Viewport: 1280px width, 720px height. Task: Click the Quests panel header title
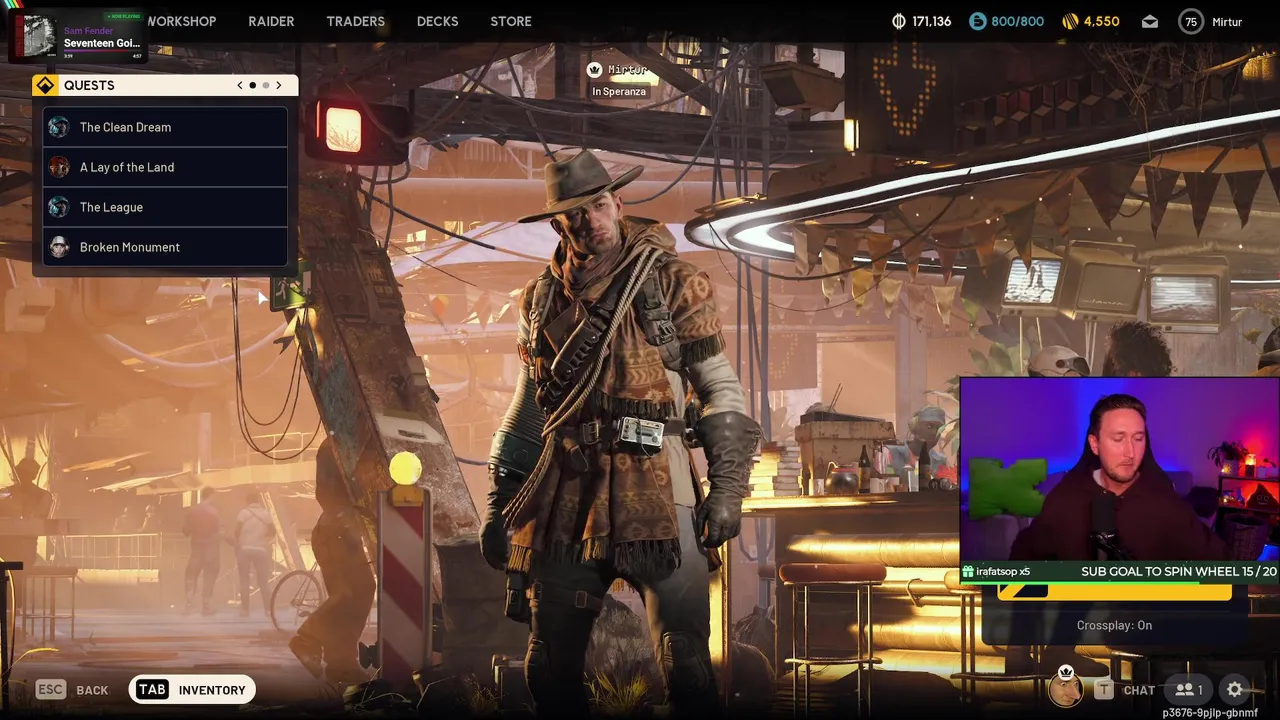click(89, 85)
